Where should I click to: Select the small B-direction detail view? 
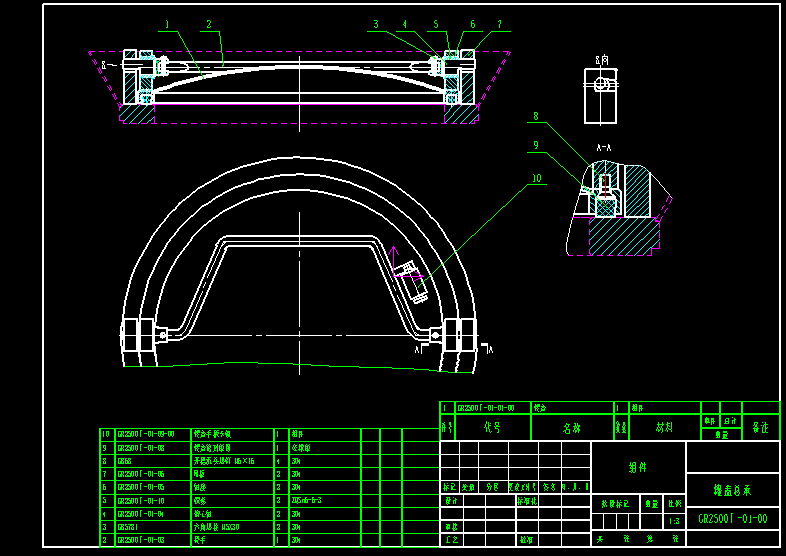(601, 96)
